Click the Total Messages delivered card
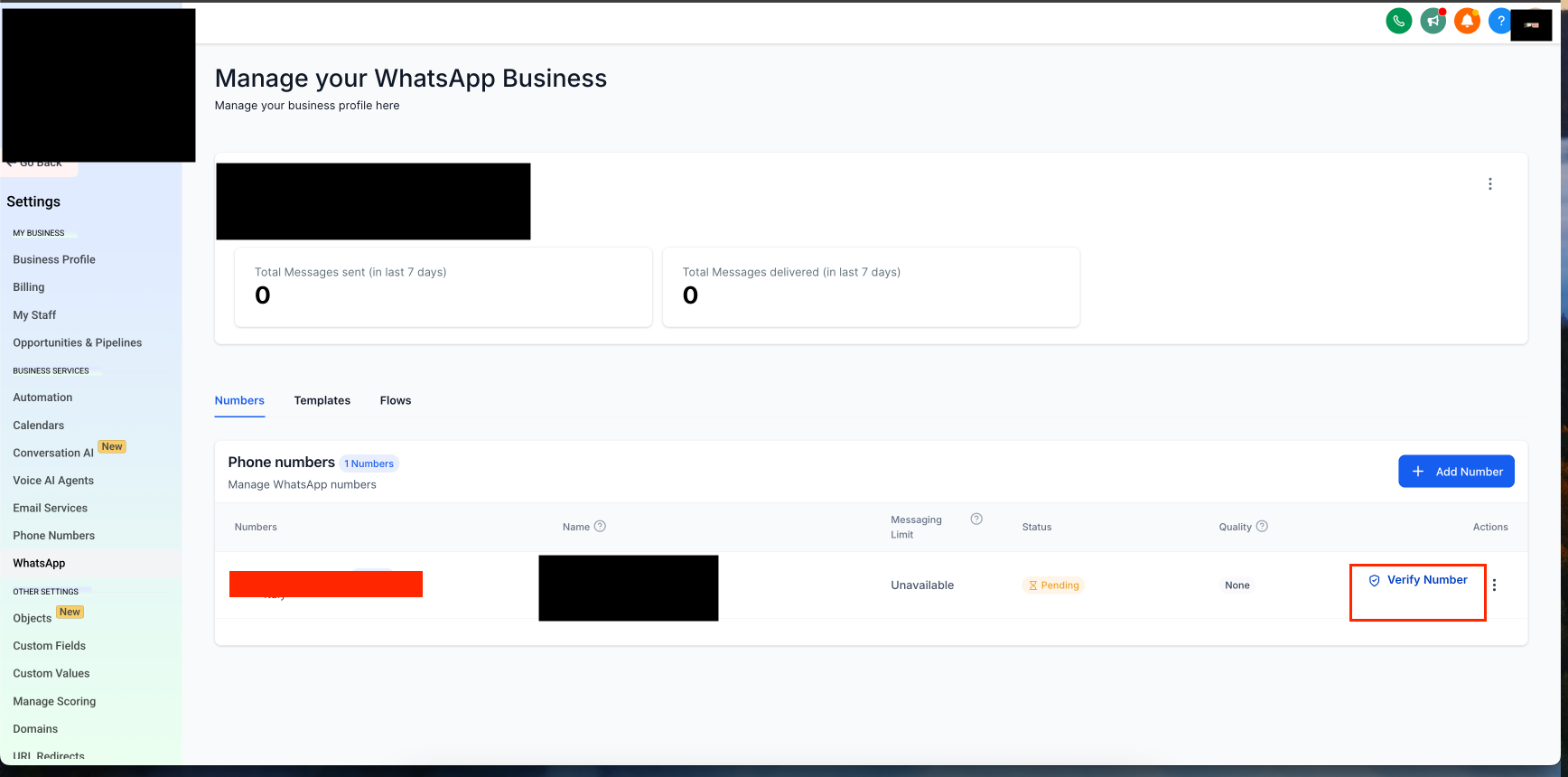 [x=871, y=287]
